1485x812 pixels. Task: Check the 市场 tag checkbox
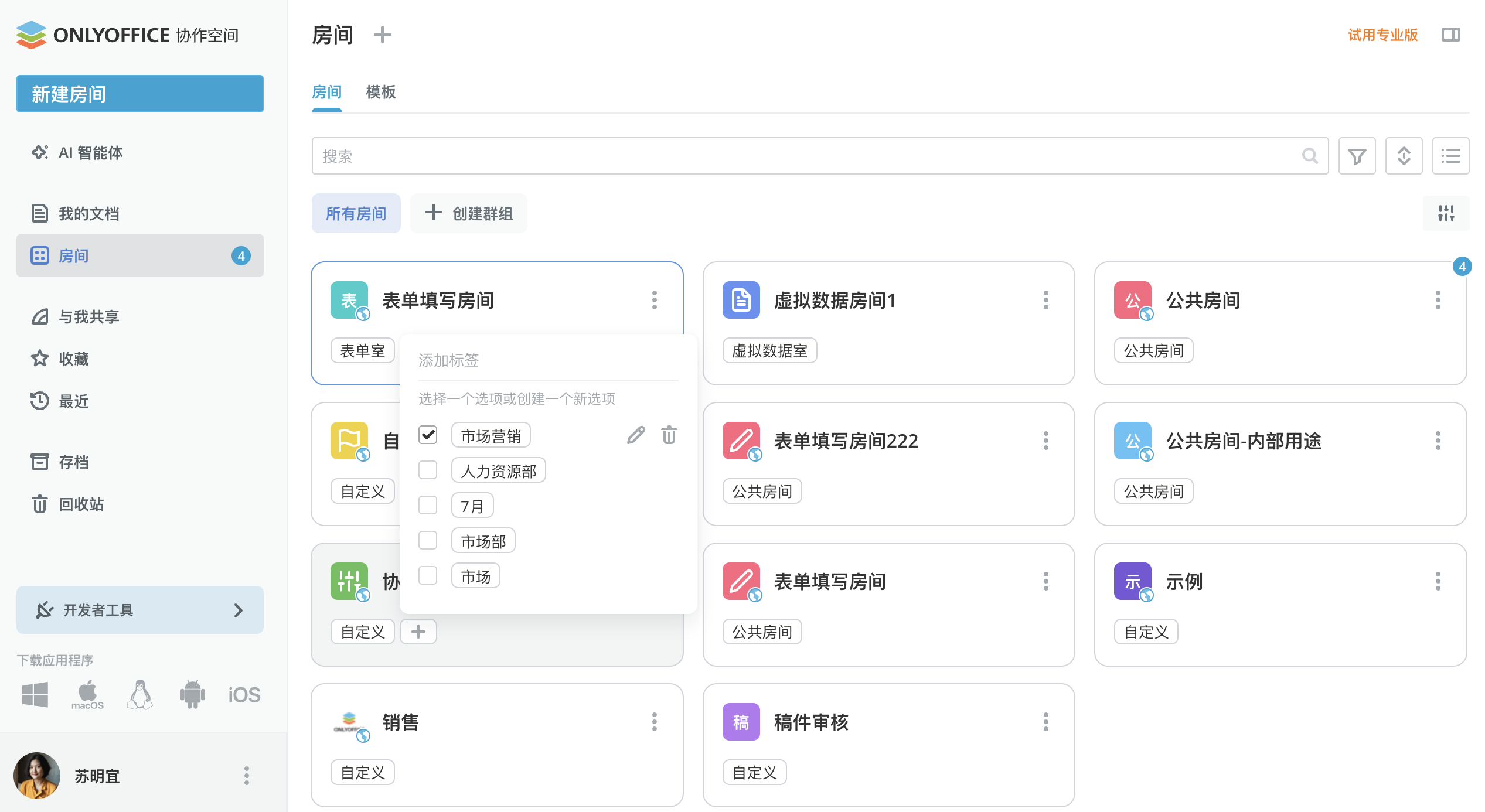428,575
